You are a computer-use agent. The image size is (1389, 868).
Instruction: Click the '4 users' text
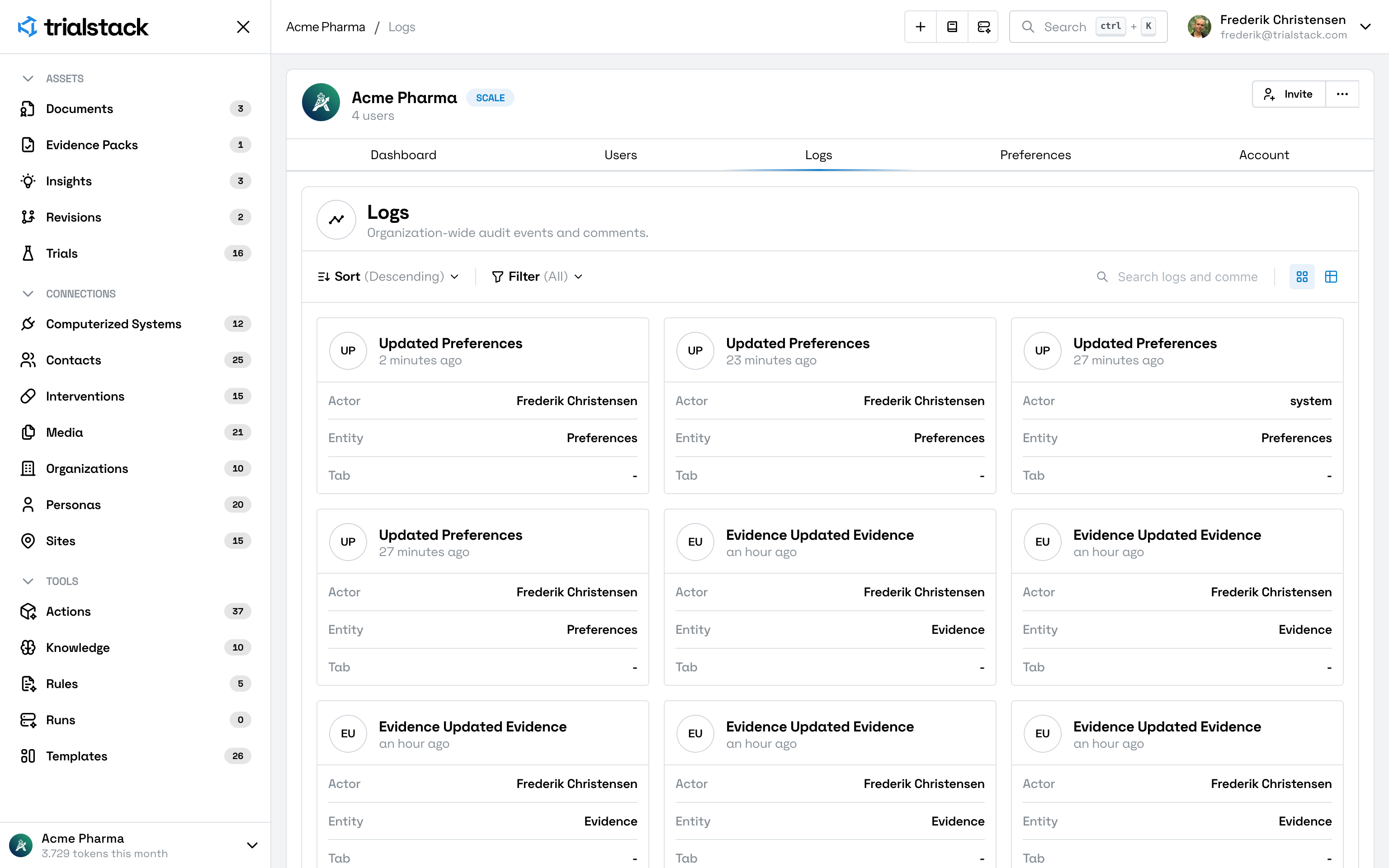click(x=373, y=116)
